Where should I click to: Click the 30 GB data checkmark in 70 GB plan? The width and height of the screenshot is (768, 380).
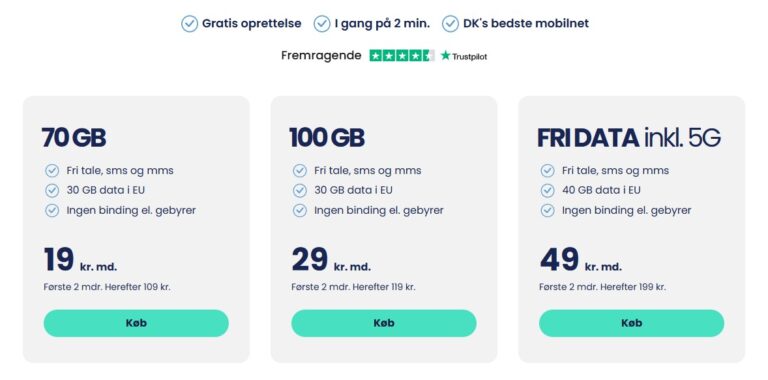point(52,190)
